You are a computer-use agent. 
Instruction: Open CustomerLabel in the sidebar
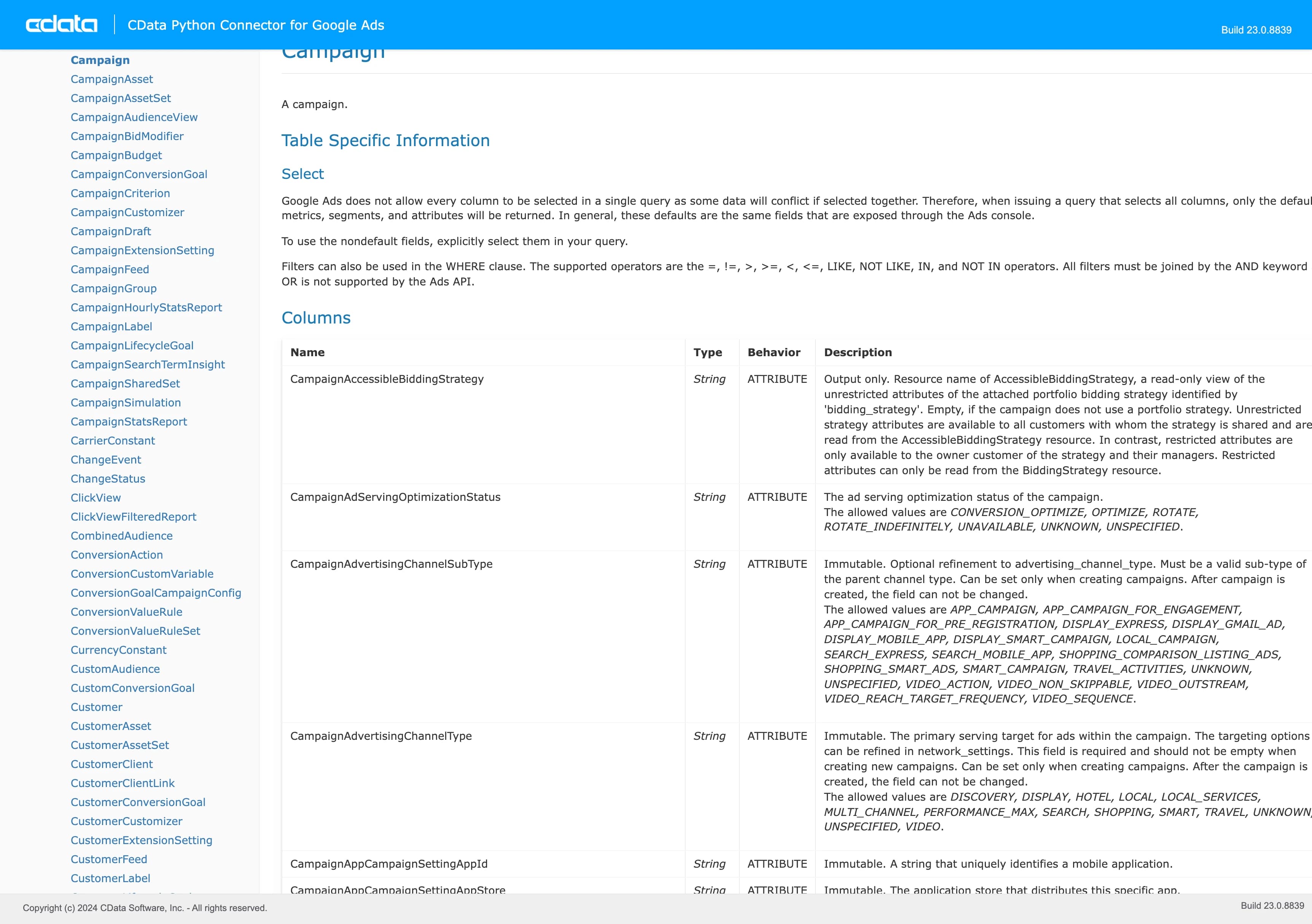pyautogui.click(x=110, y=878)
